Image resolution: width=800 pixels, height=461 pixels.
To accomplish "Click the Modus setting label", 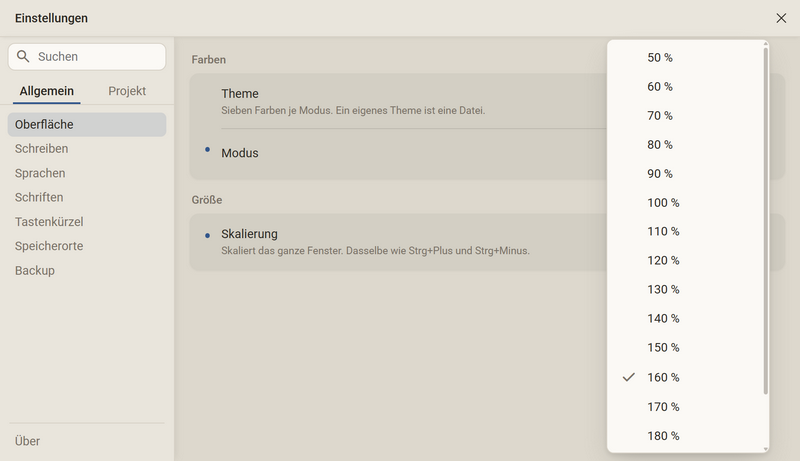I will [x=240, y=153].
